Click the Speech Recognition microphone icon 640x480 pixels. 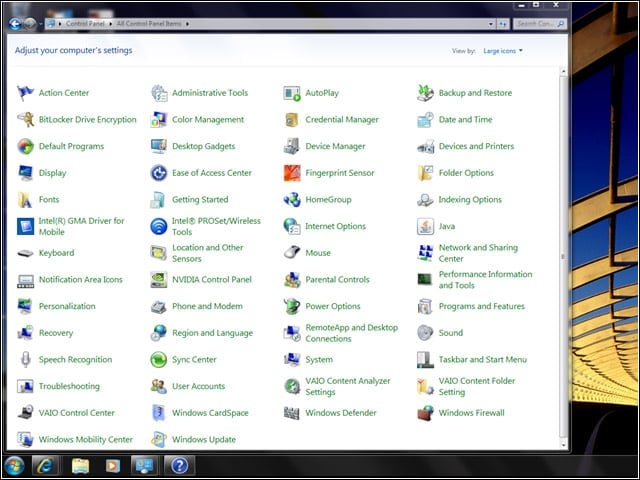(25, 360)
